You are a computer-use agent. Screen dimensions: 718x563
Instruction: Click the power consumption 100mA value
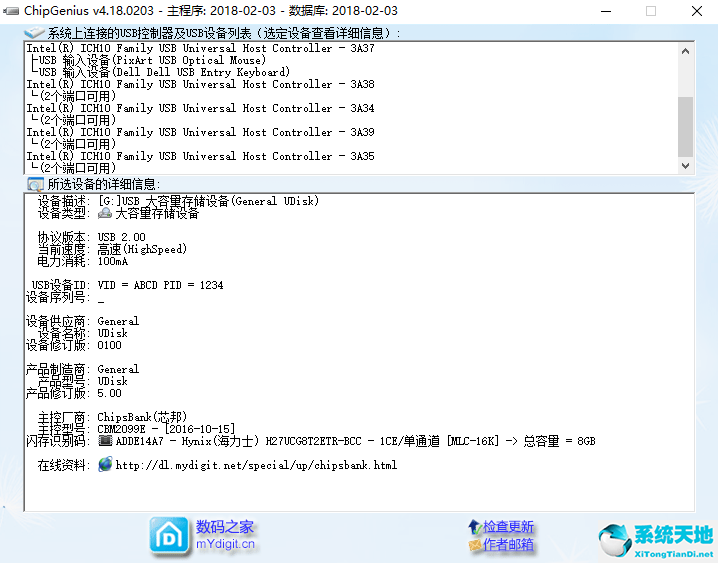point(113,261)
